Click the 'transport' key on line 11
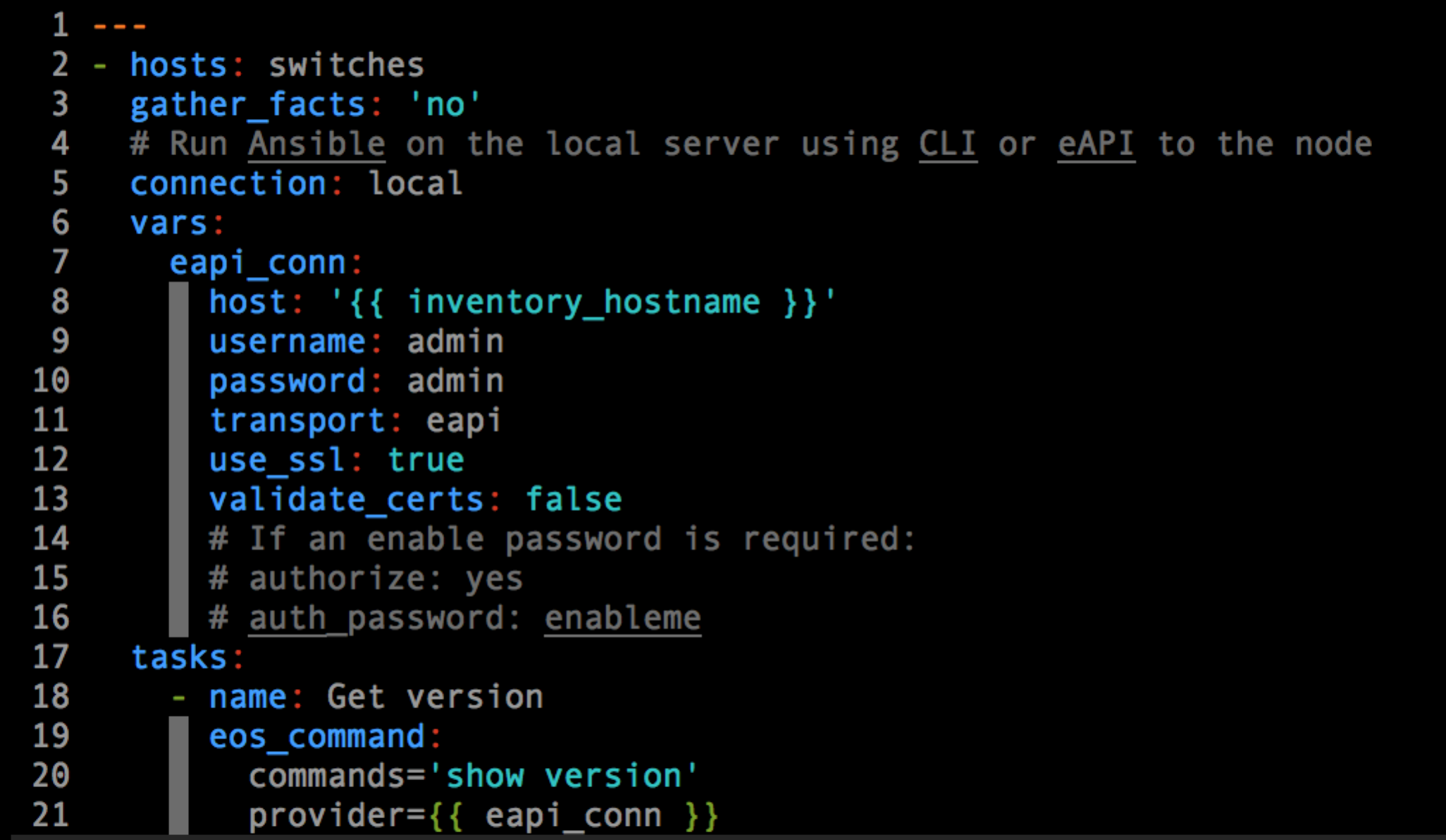The height and width of the screenshot is (840, 1446). (x=297, y=421)
